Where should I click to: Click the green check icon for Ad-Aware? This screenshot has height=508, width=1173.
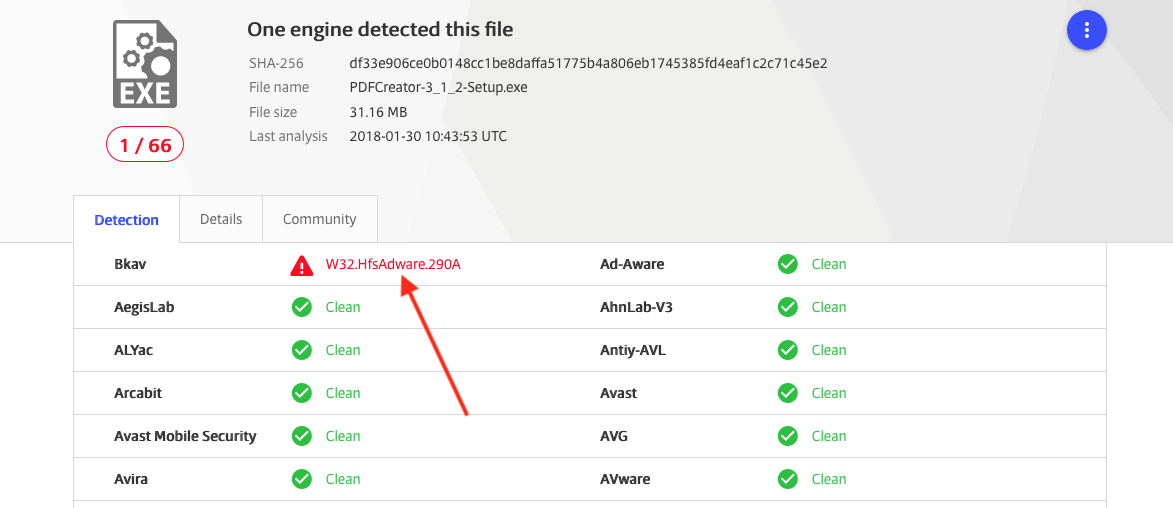[788, 265]
